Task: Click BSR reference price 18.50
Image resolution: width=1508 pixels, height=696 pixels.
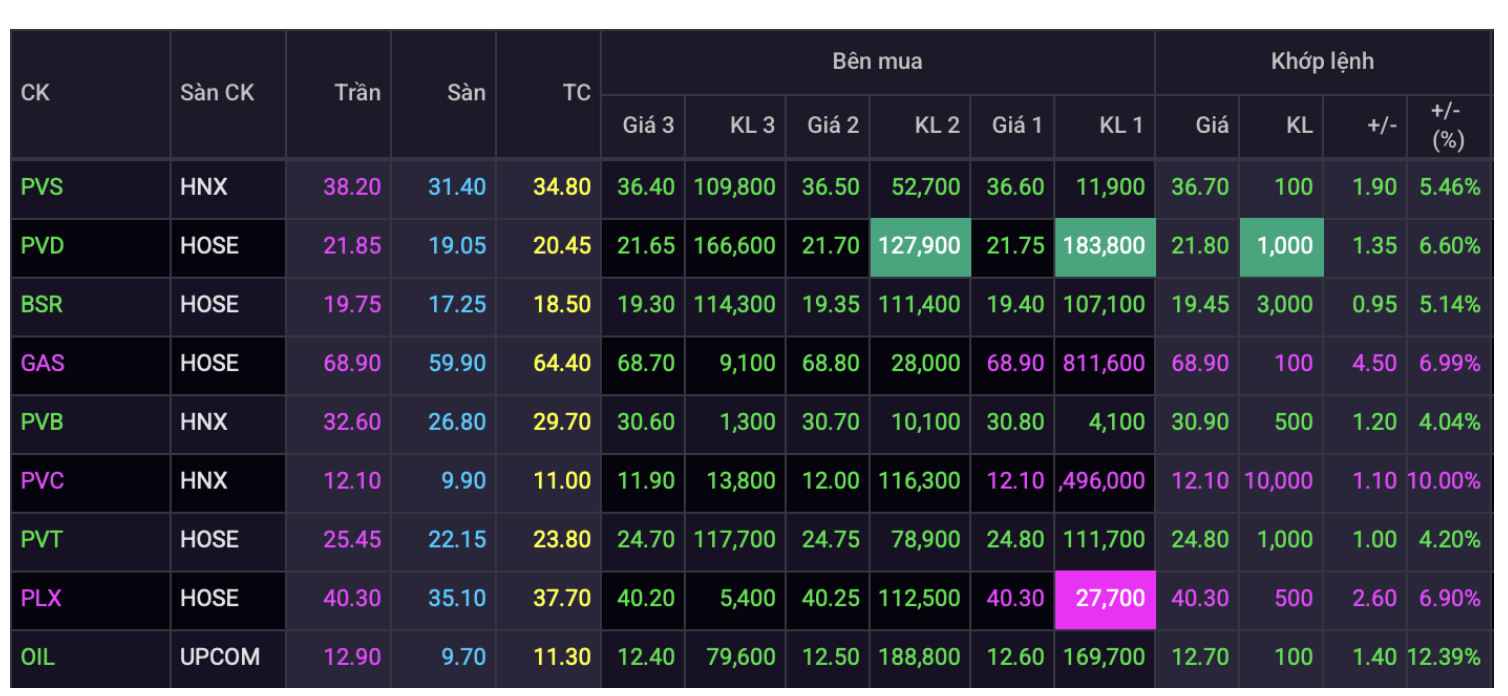Action: [562, 304]
